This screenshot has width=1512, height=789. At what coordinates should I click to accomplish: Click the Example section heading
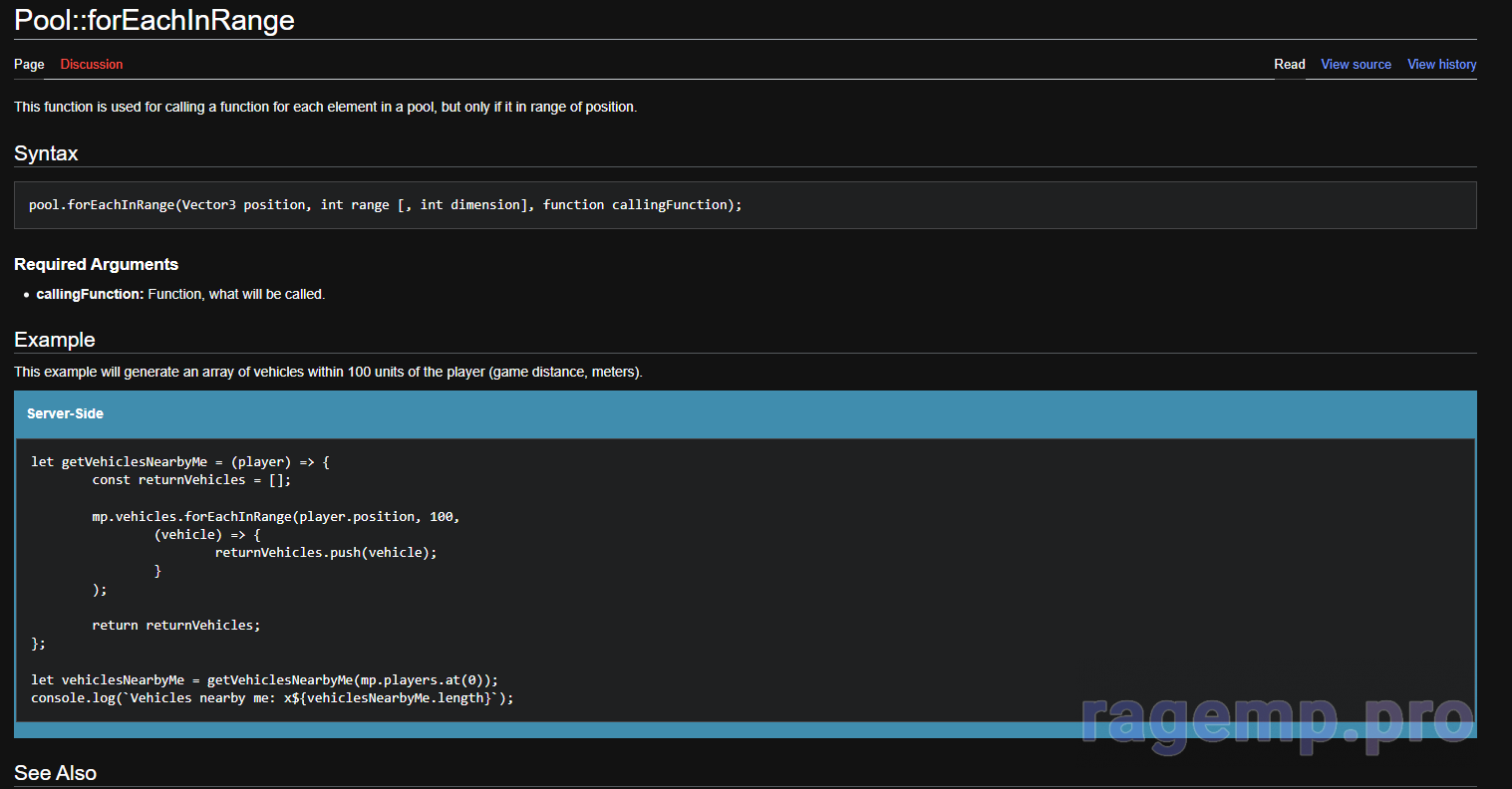pyautogui.click(x=55, y=340)
